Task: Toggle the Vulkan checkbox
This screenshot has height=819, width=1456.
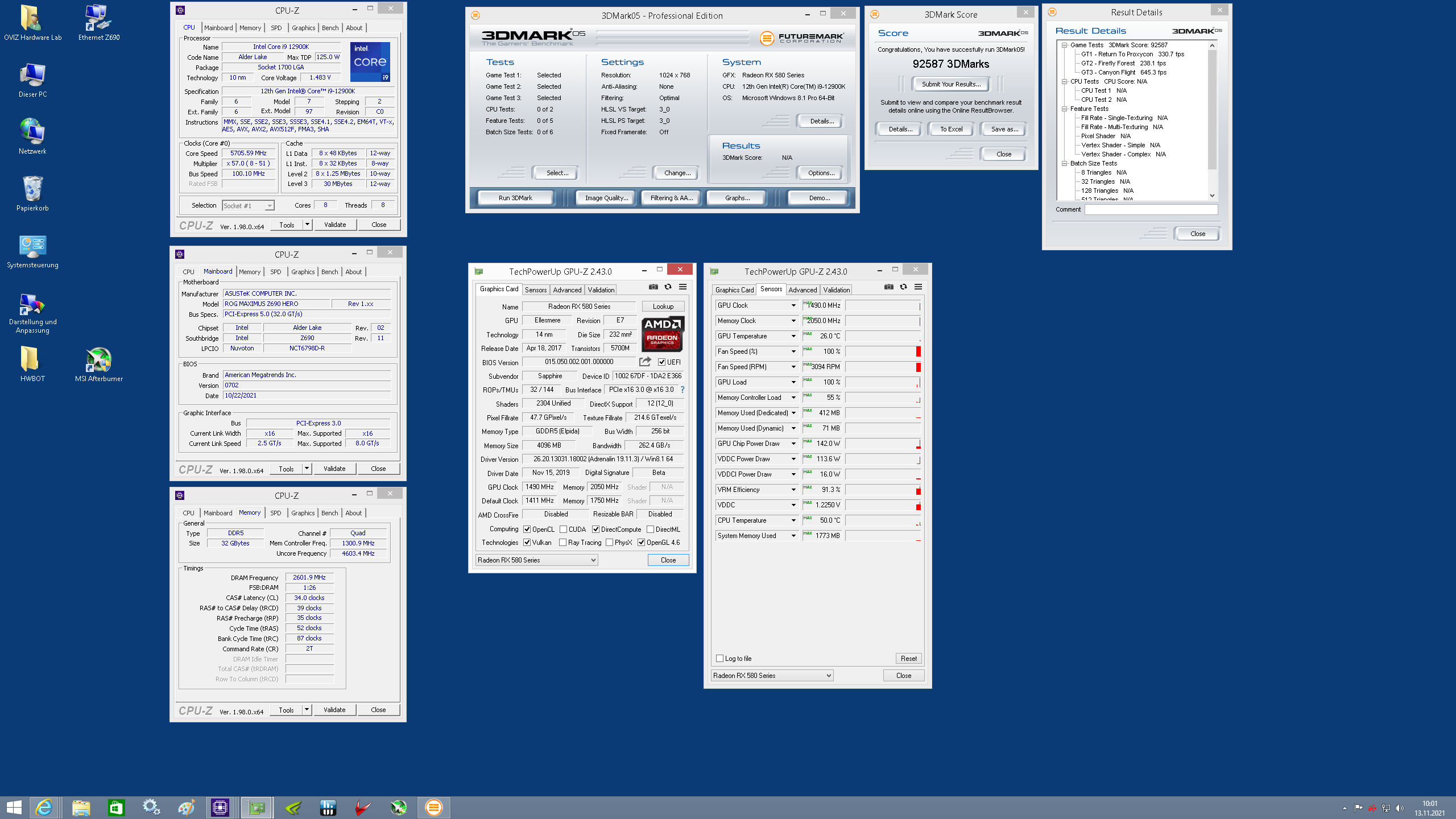Action: click(527, 543)
